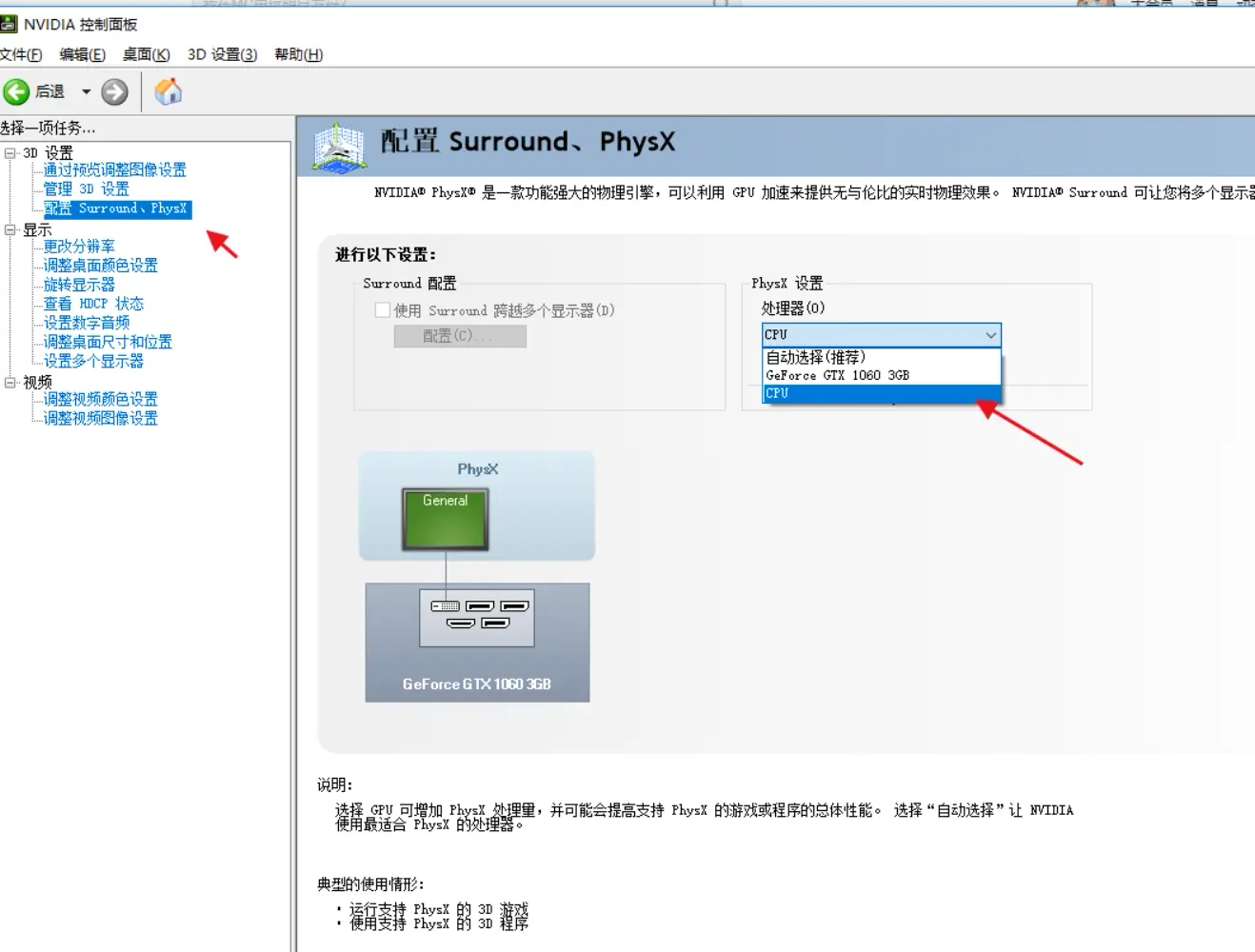The height and width of the screenshot is (952, 1255).
Task: Open the 编辑(E) menu
Action: 82,54
